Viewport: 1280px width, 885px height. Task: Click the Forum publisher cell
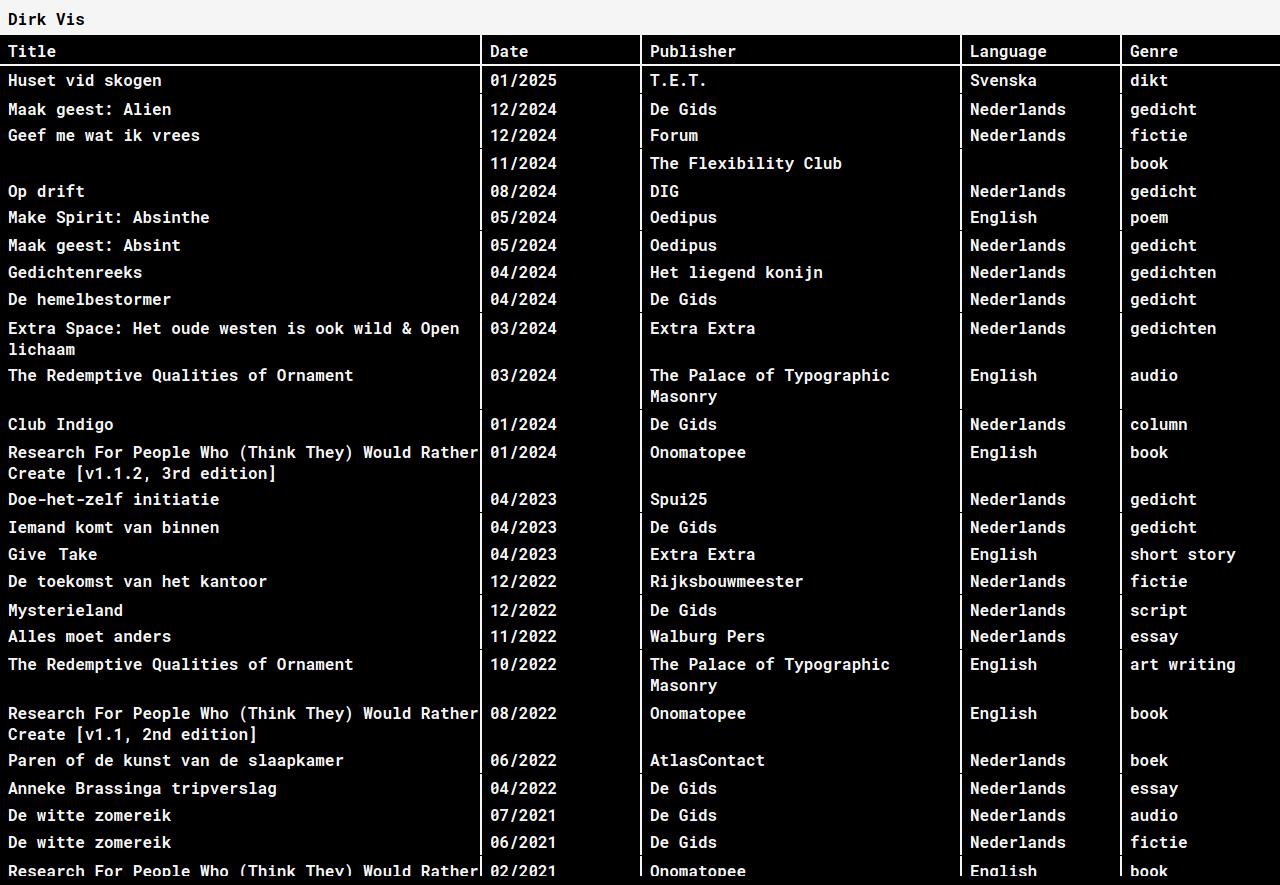point(674,135)
